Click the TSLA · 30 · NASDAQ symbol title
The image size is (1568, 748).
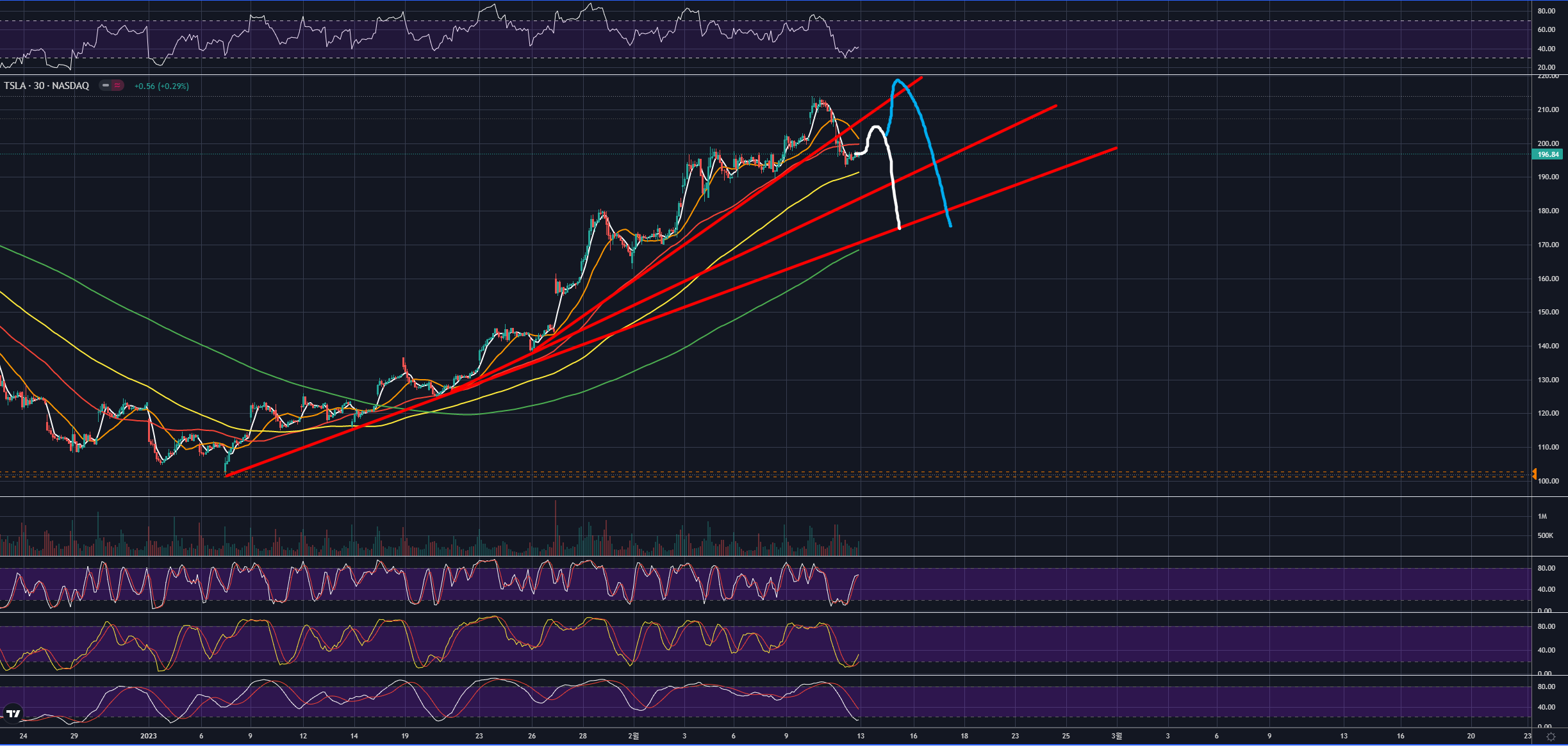(x=47, y=86)
